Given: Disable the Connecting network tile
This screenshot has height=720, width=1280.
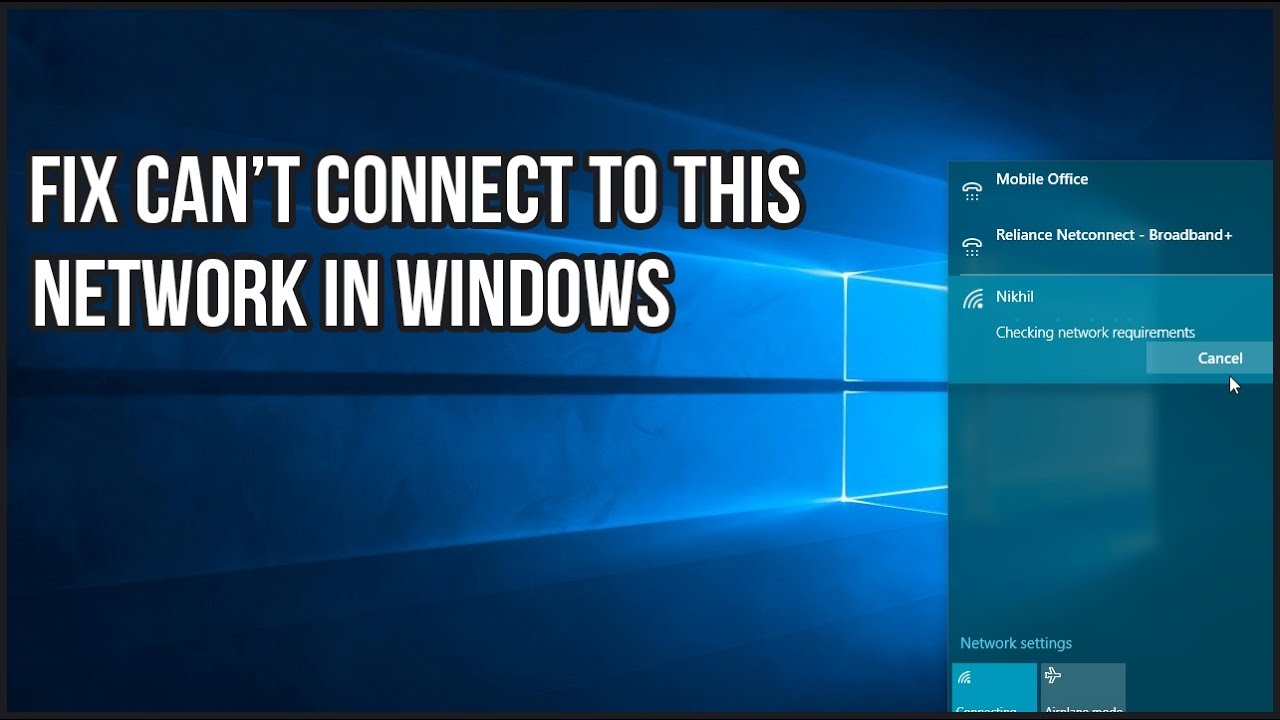Looking at the screenshot, I should (x=993, y=688).
